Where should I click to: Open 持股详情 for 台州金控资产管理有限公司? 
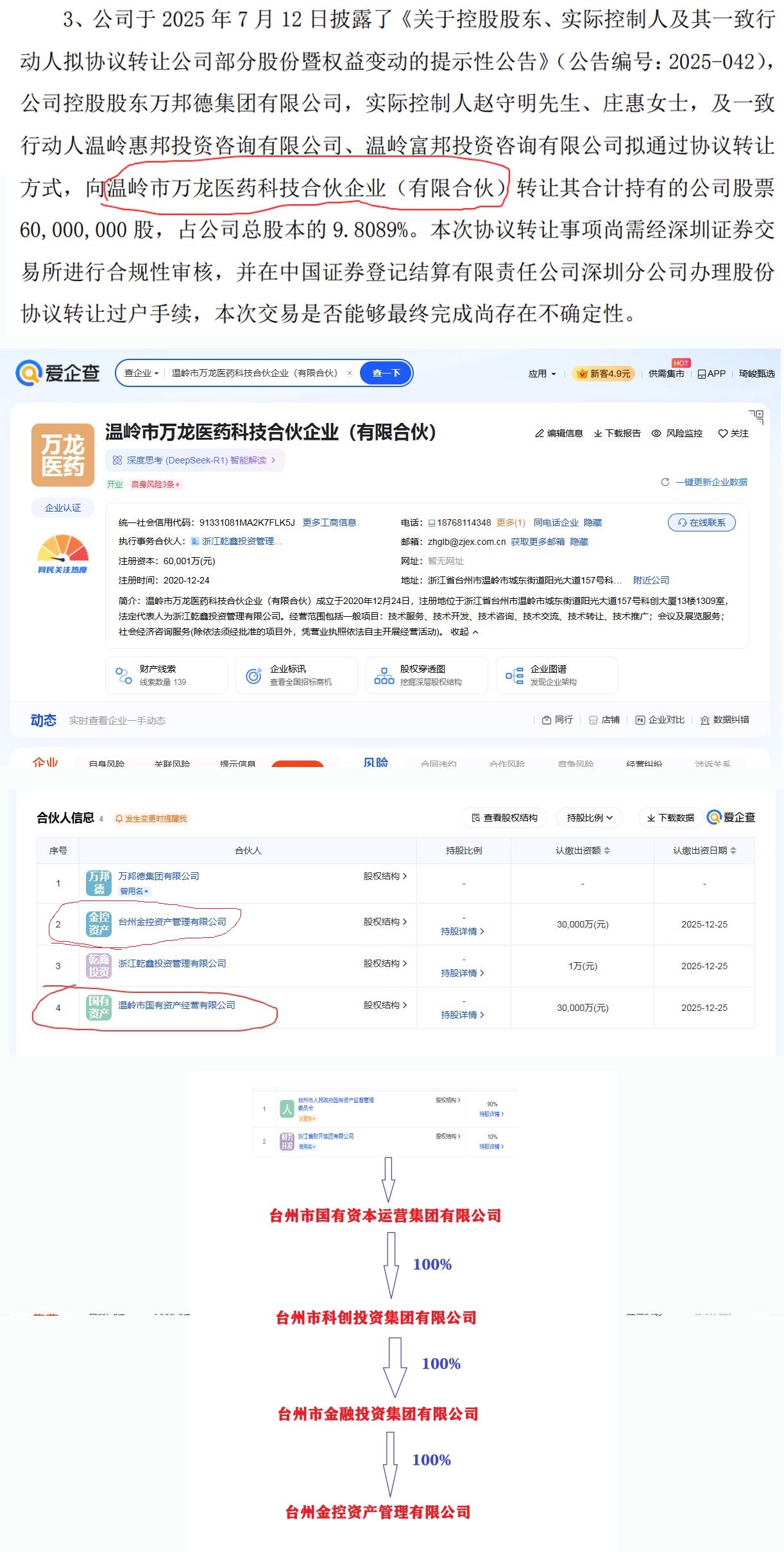coord(463,931)
